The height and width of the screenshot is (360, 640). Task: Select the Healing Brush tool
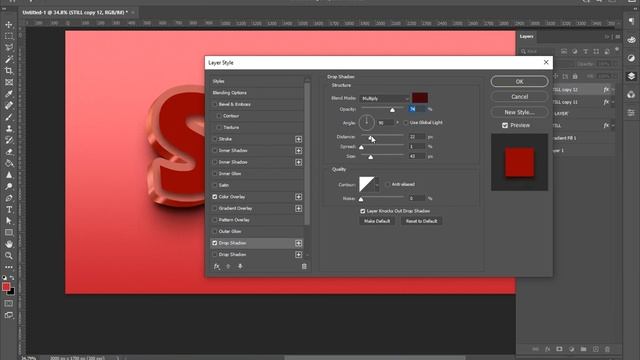[x=9, y=105]
